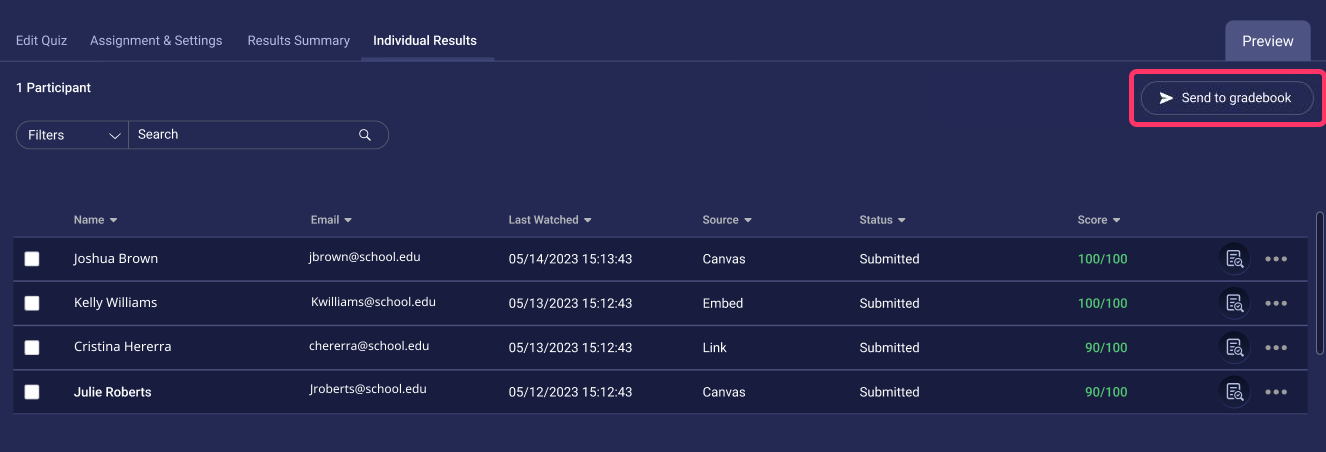Select Joshua Brown's row checkbox

(x=32, y=259)
